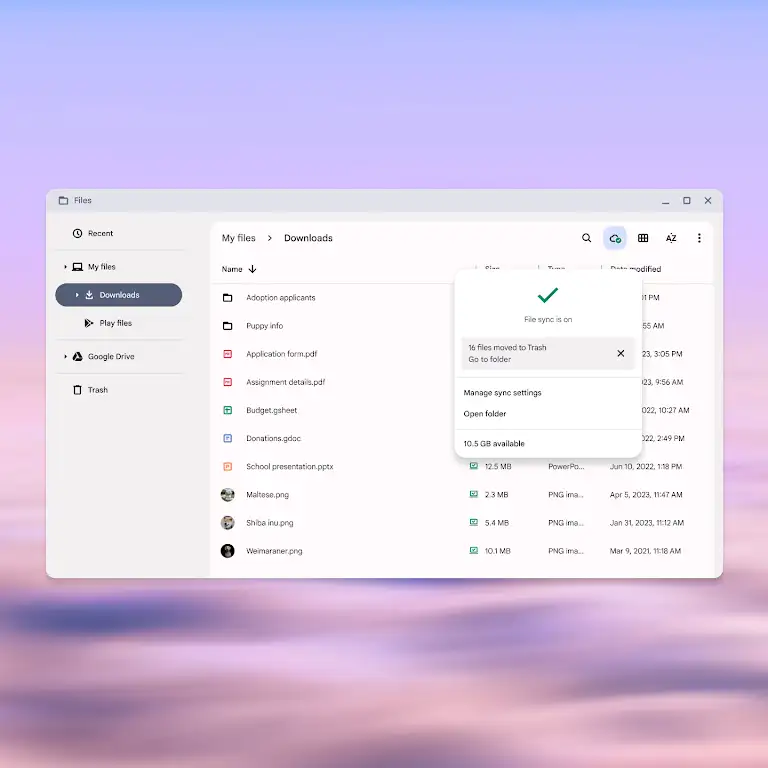Click sync status icon on Weimaraner.png row

tap(474, 551)
